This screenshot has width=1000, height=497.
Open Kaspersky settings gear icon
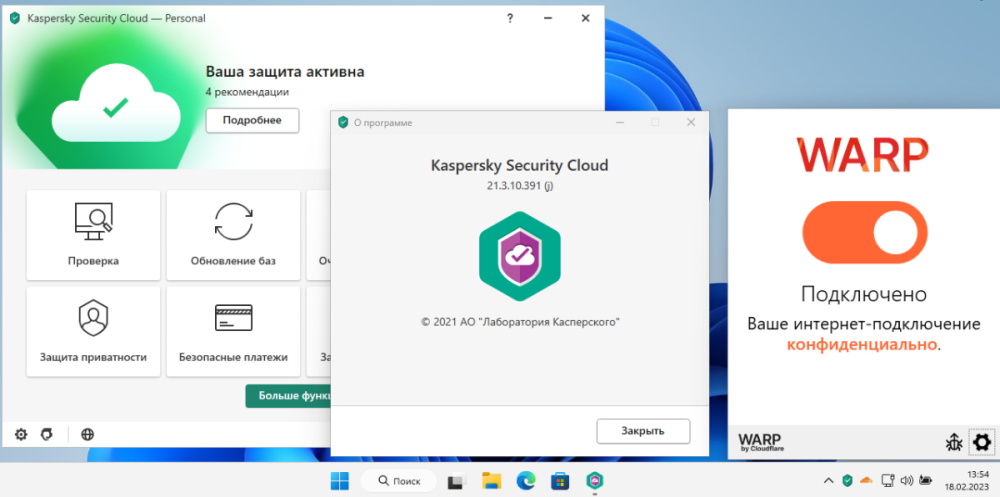[21, 434]
